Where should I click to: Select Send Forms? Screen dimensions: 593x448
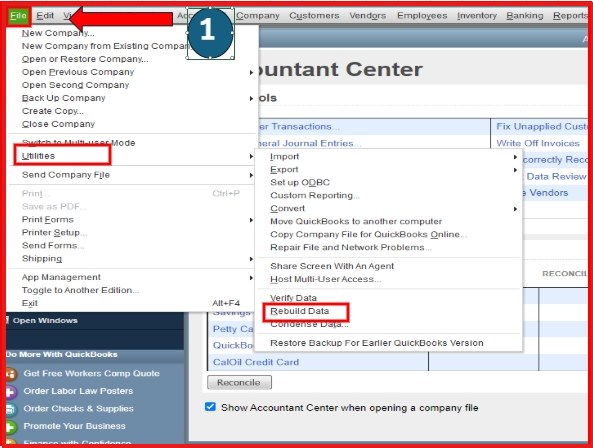pos(53,246)
